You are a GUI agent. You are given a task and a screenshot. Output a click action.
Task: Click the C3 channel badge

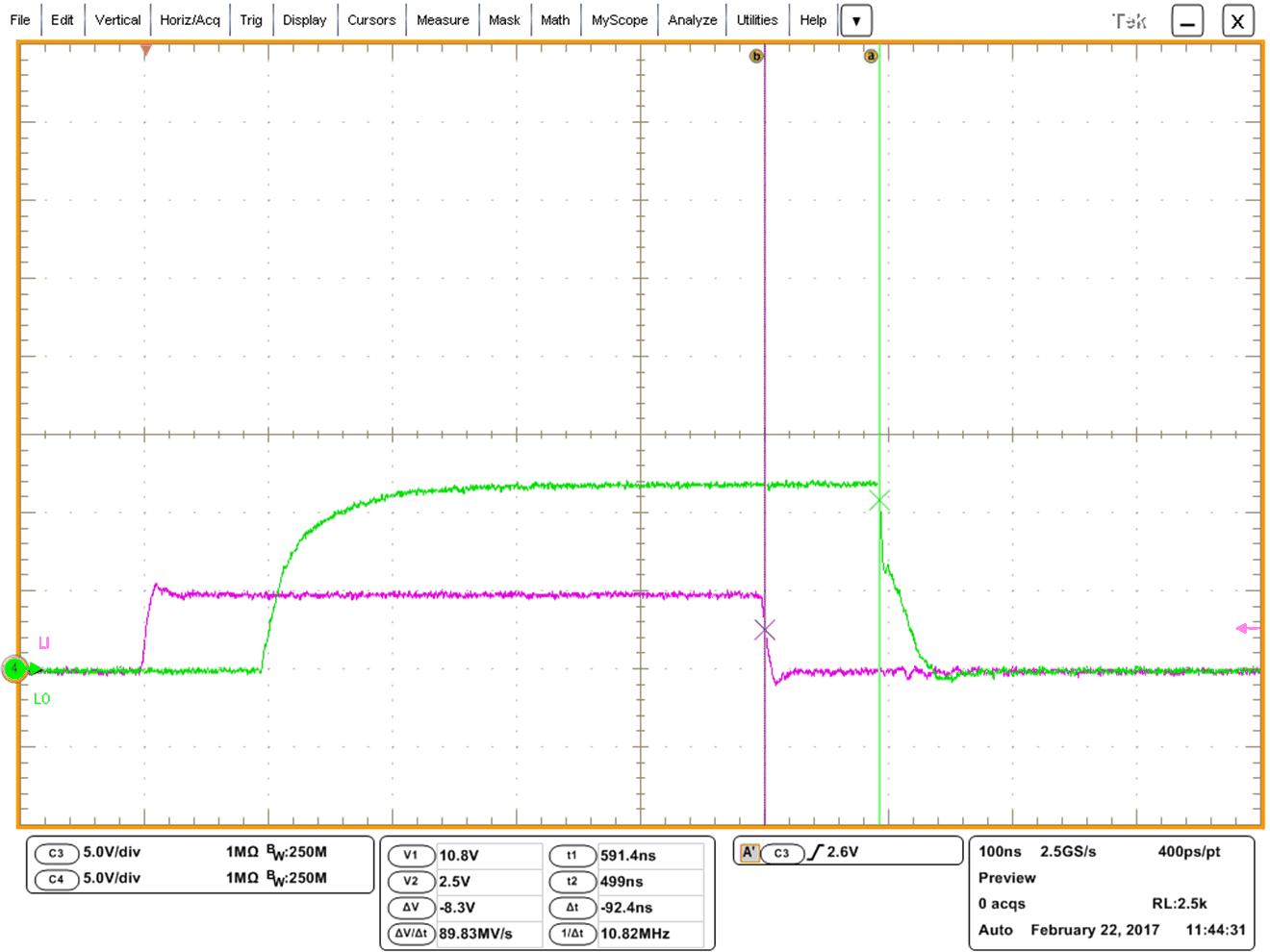coord(57,853)
